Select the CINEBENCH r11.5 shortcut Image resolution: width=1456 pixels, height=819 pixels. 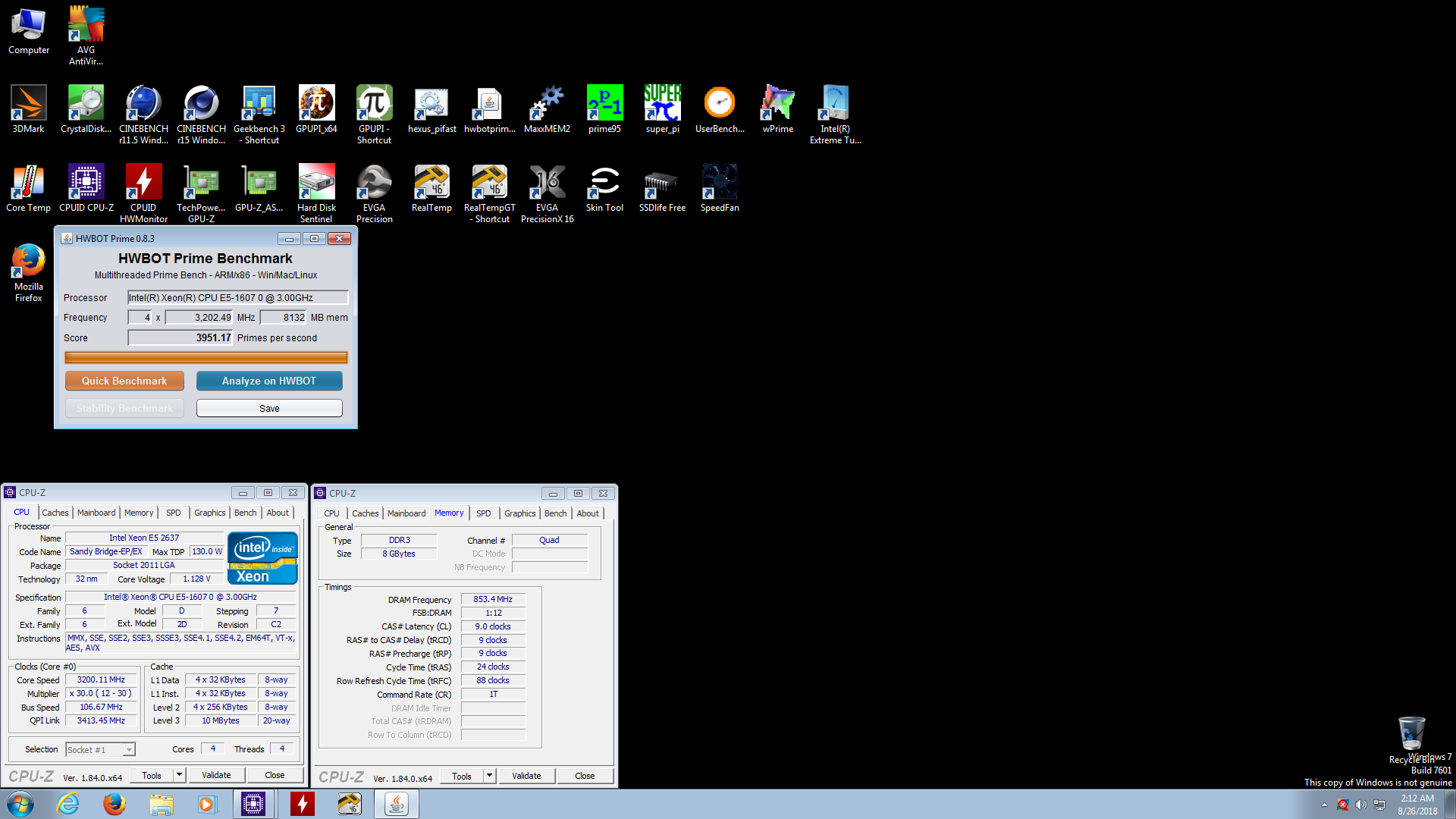[143, 115]
